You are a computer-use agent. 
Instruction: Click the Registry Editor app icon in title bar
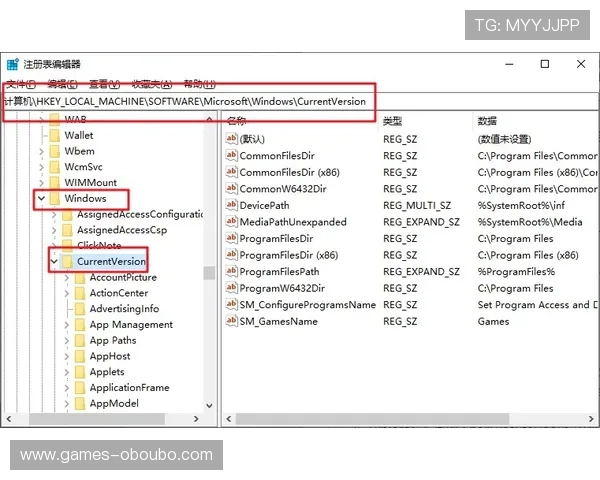[x=13, y=65]
